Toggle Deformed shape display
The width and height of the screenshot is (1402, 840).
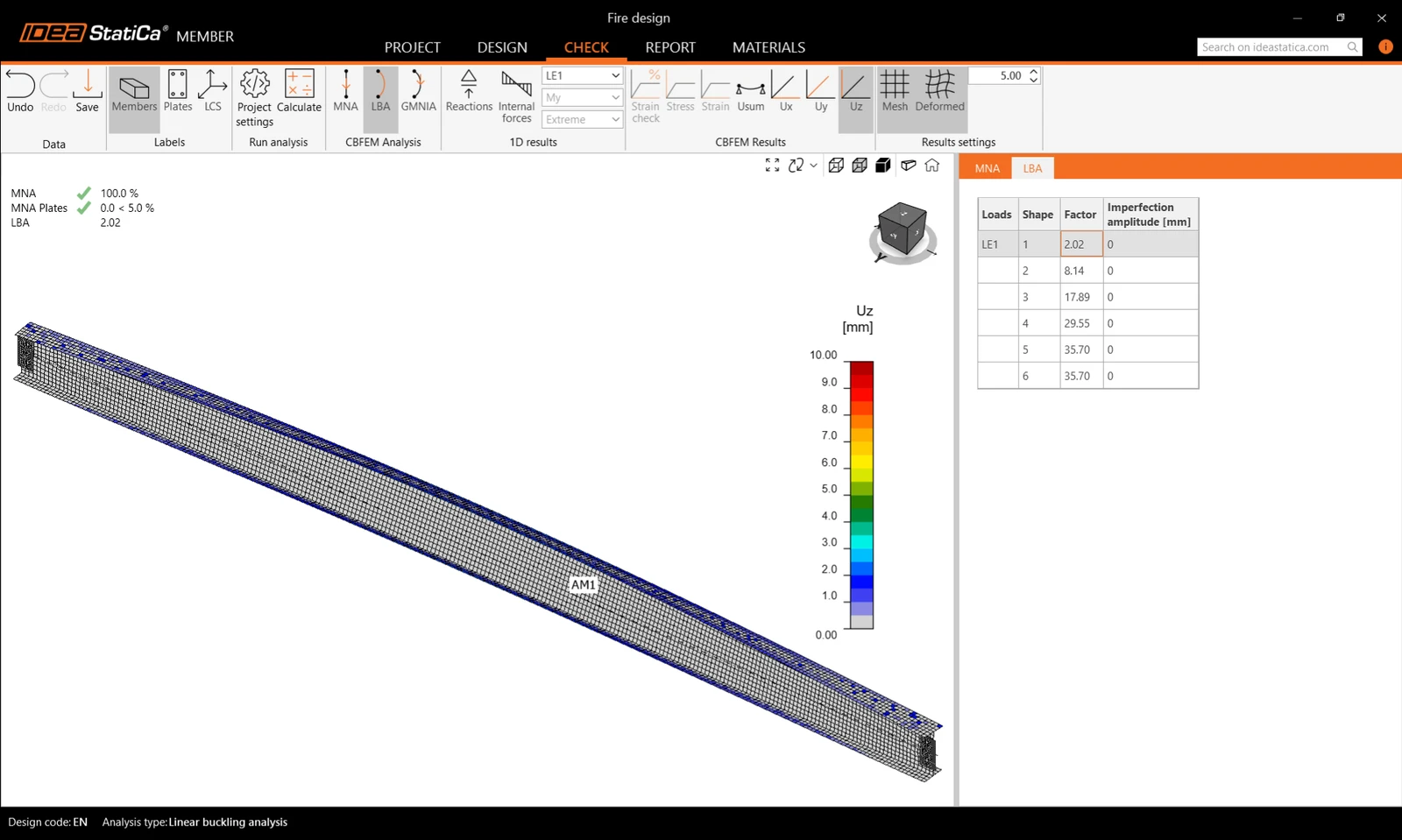(939, 91)
